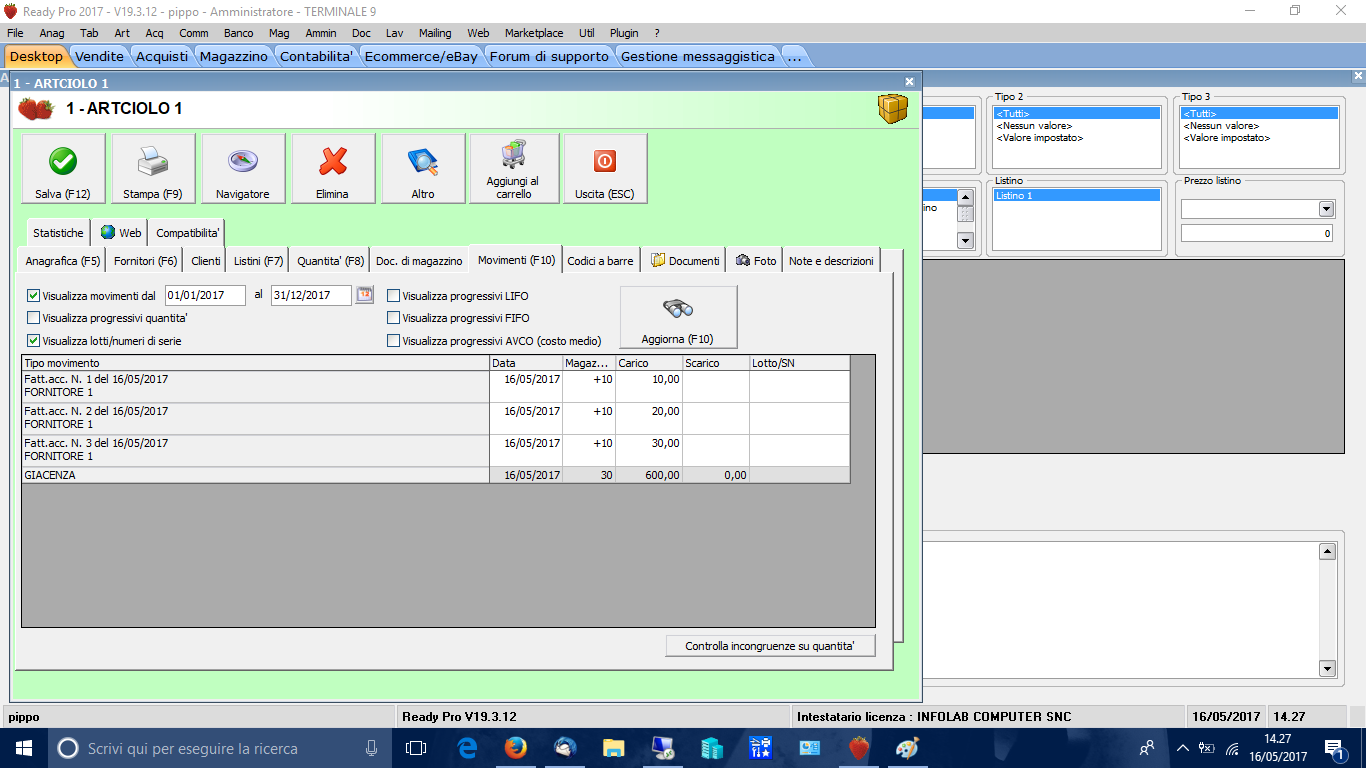Open Task View on taskbar
Viewport: 1366px width, 768px height.
[x=416, y=748]
